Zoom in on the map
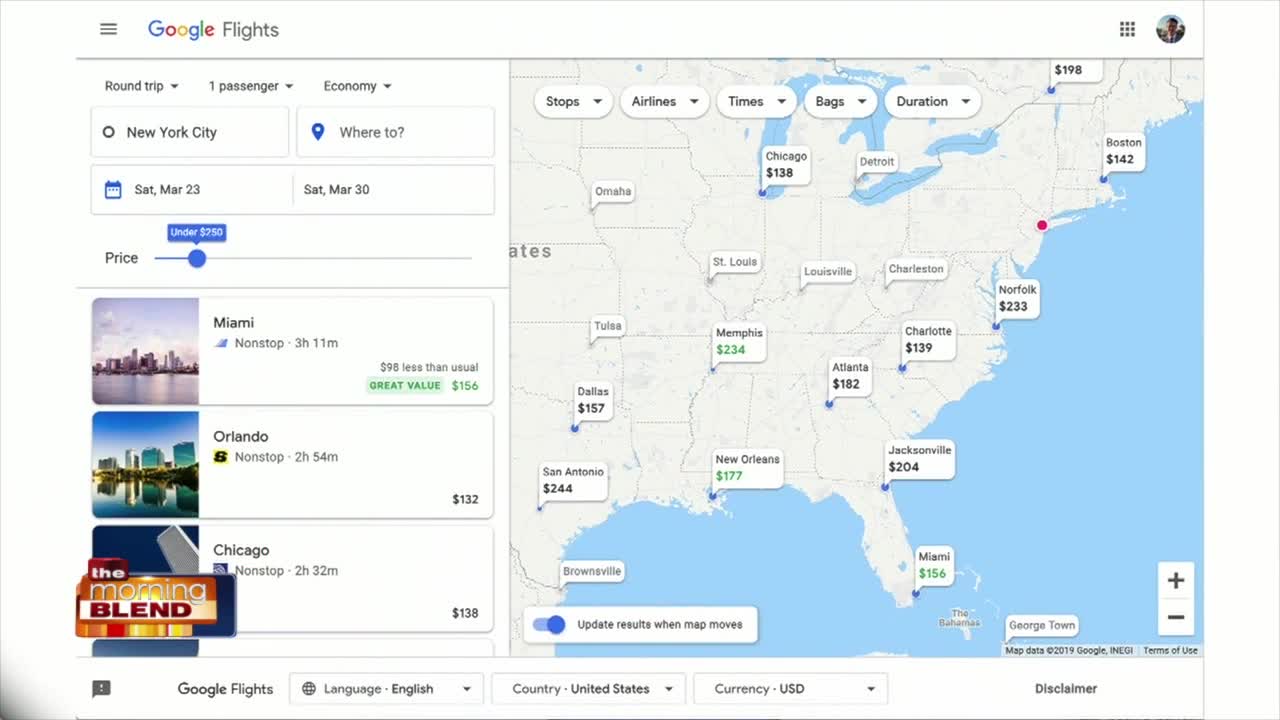Image resolution: width=1280 pixels, height=720 pixels. (x=1176, y=580)
